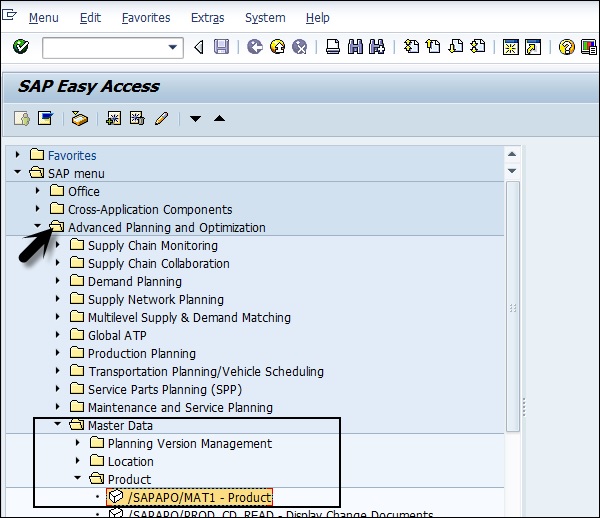Click the green Enter checkmark icon
600x518 pixels.
(21, 47)
